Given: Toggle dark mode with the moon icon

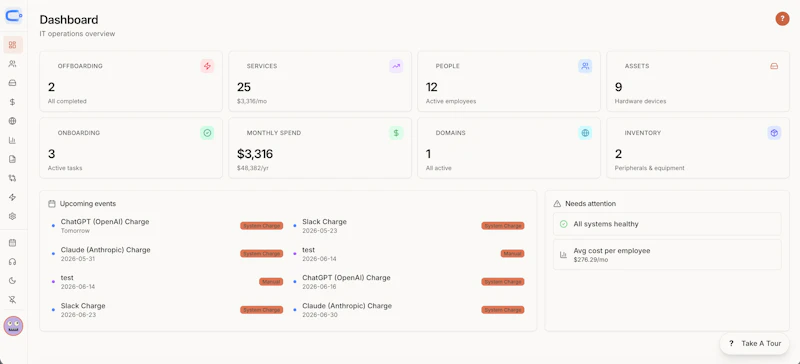Looking at the screenshot, I should point(13,280).
